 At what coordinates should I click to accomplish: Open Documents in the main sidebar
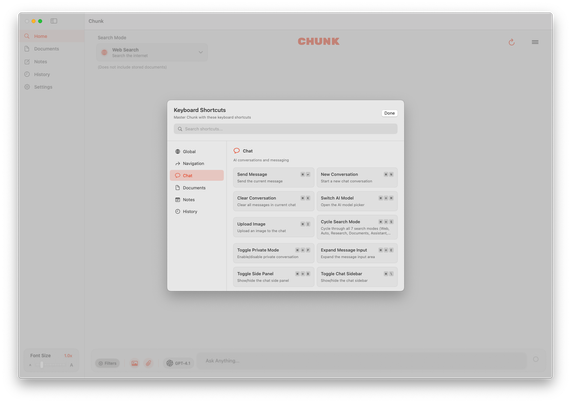[x=52, y=49]
